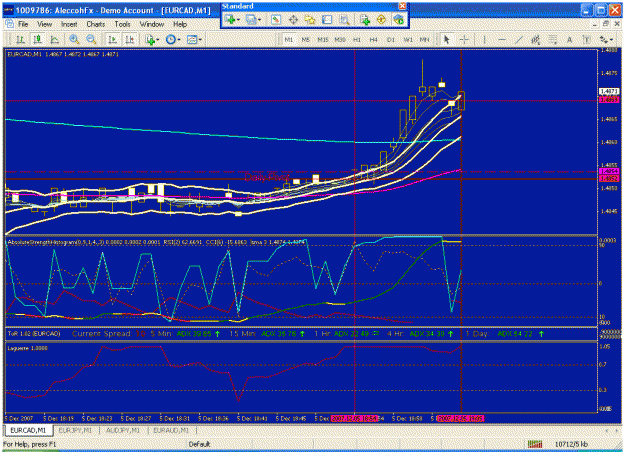Image resolution: width=625 pixels, height=452 pixels.
Task: Switch to the EURAUD,M1 chart tab
Action: click(x=171, y=430)
